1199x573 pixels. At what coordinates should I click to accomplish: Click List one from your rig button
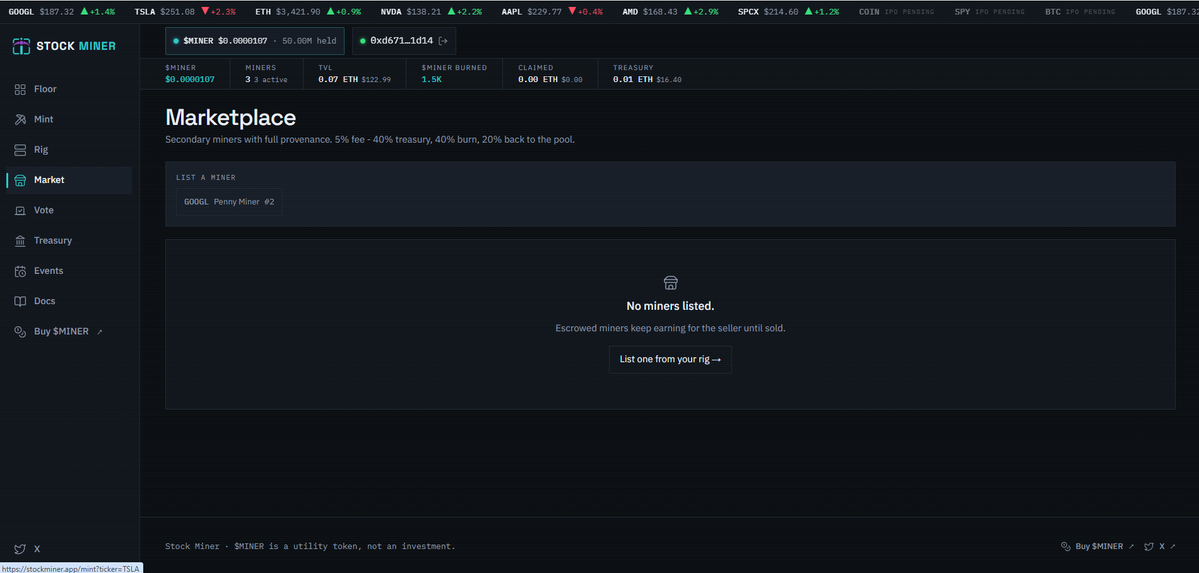tap(671, 360)
